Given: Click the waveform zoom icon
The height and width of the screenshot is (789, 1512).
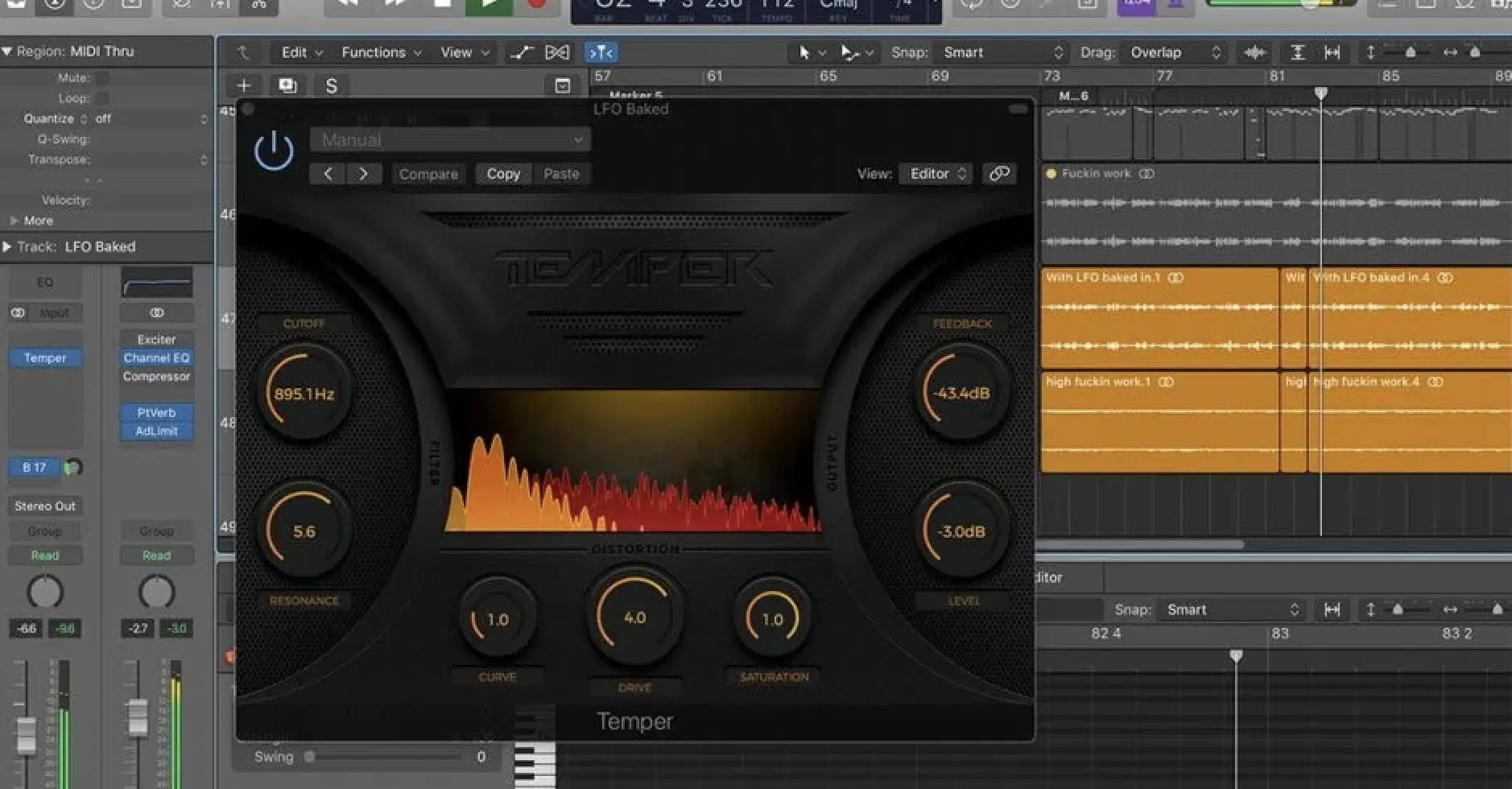Looking at the screenshot, I should (x=1254, y=52).
